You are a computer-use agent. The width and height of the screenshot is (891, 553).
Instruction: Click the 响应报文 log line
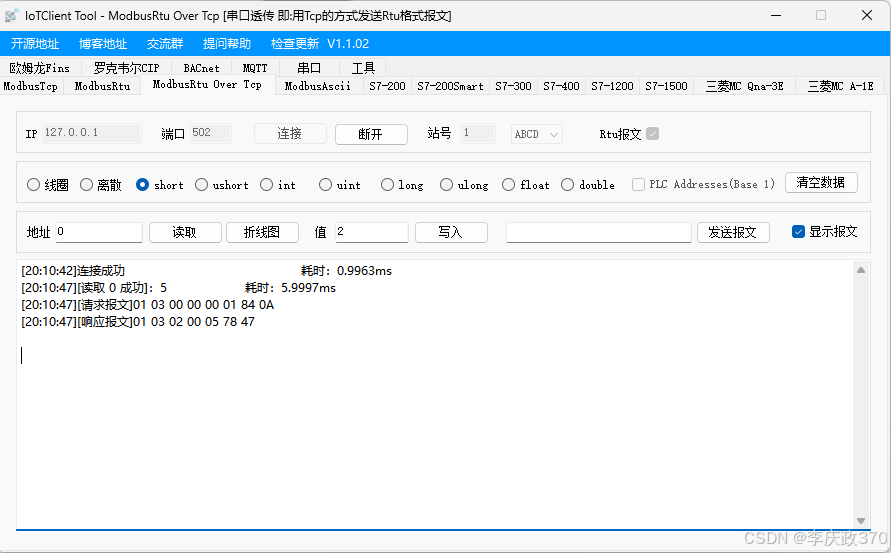point(138,322)
